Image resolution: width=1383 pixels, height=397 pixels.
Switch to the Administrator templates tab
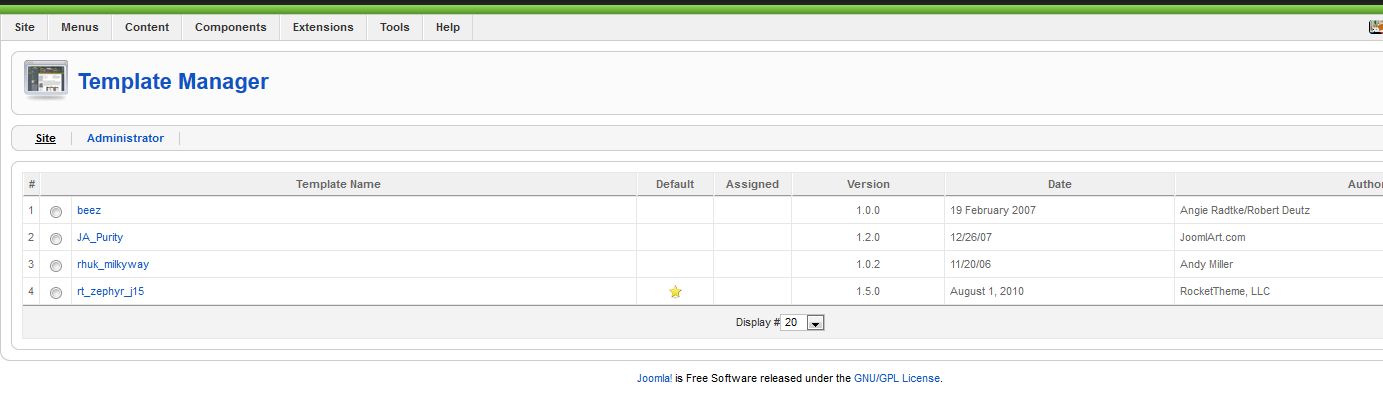(125, 138)
